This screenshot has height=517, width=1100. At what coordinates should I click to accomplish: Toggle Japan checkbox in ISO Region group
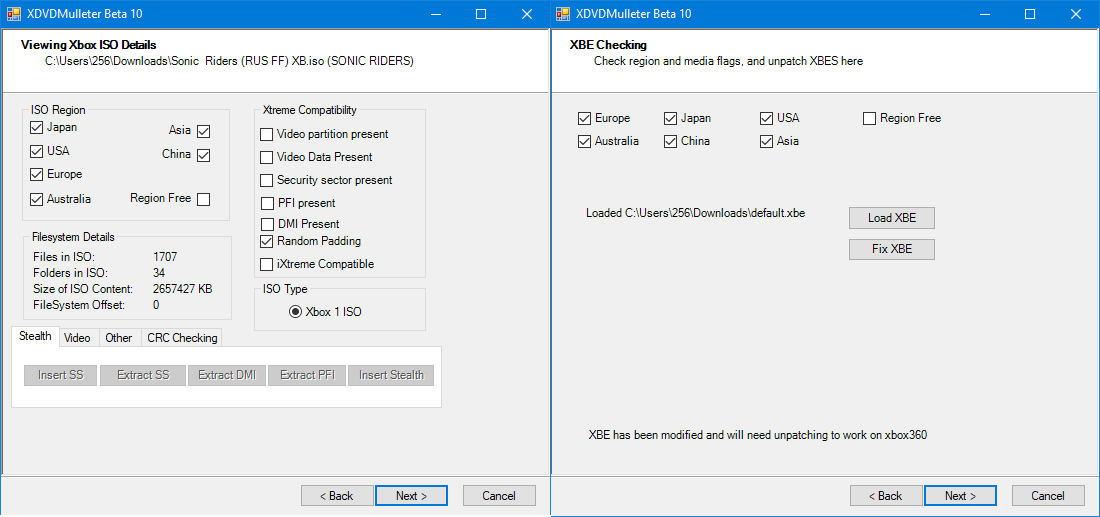[36, 128]
